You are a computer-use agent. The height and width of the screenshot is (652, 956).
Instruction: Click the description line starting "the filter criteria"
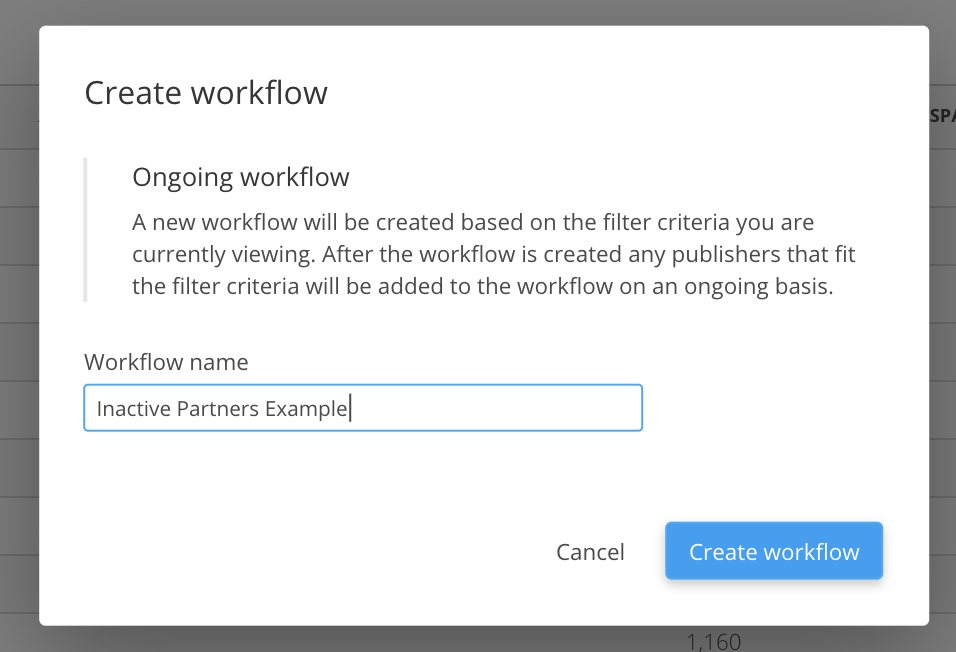pyautogui.click(x=483, y=286)
